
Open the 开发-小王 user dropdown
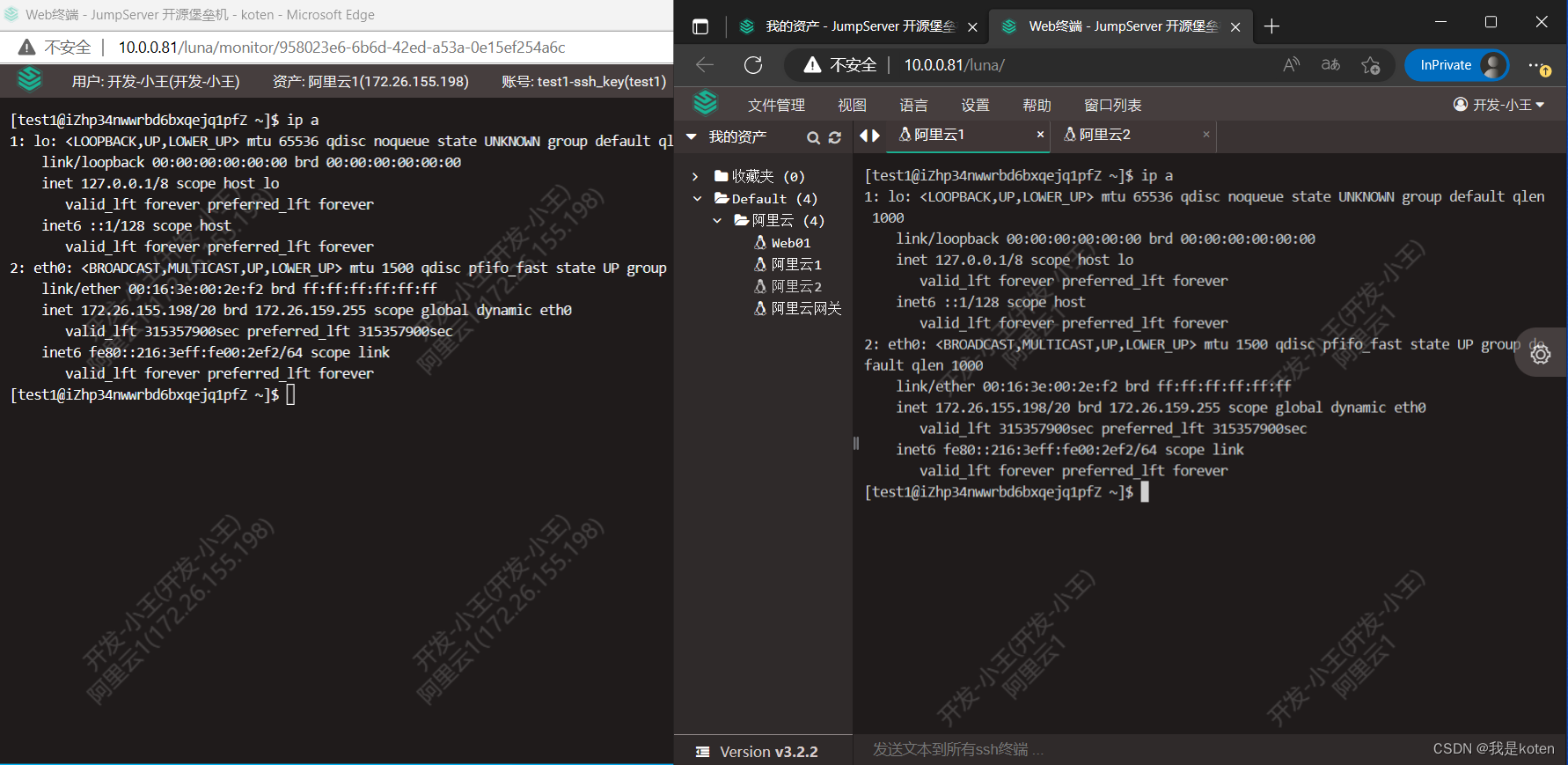coord(1498,105)
